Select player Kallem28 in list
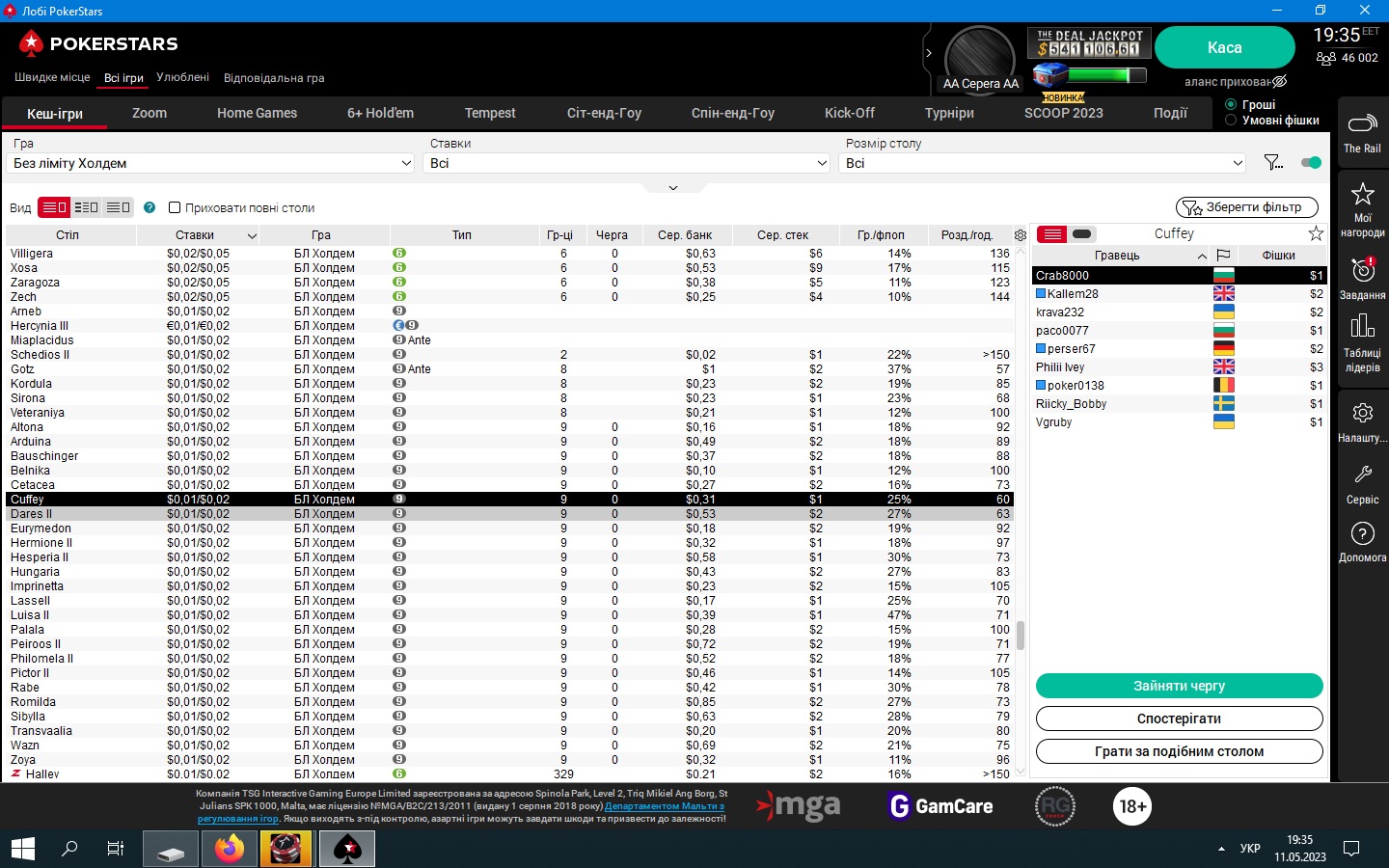Viewport: 1389px width, 868px height. point(1179,293)
